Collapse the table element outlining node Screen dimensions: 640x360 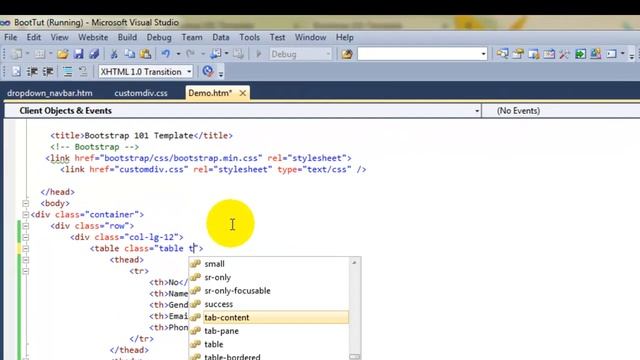pyautogui.click(x=26, y=249)
